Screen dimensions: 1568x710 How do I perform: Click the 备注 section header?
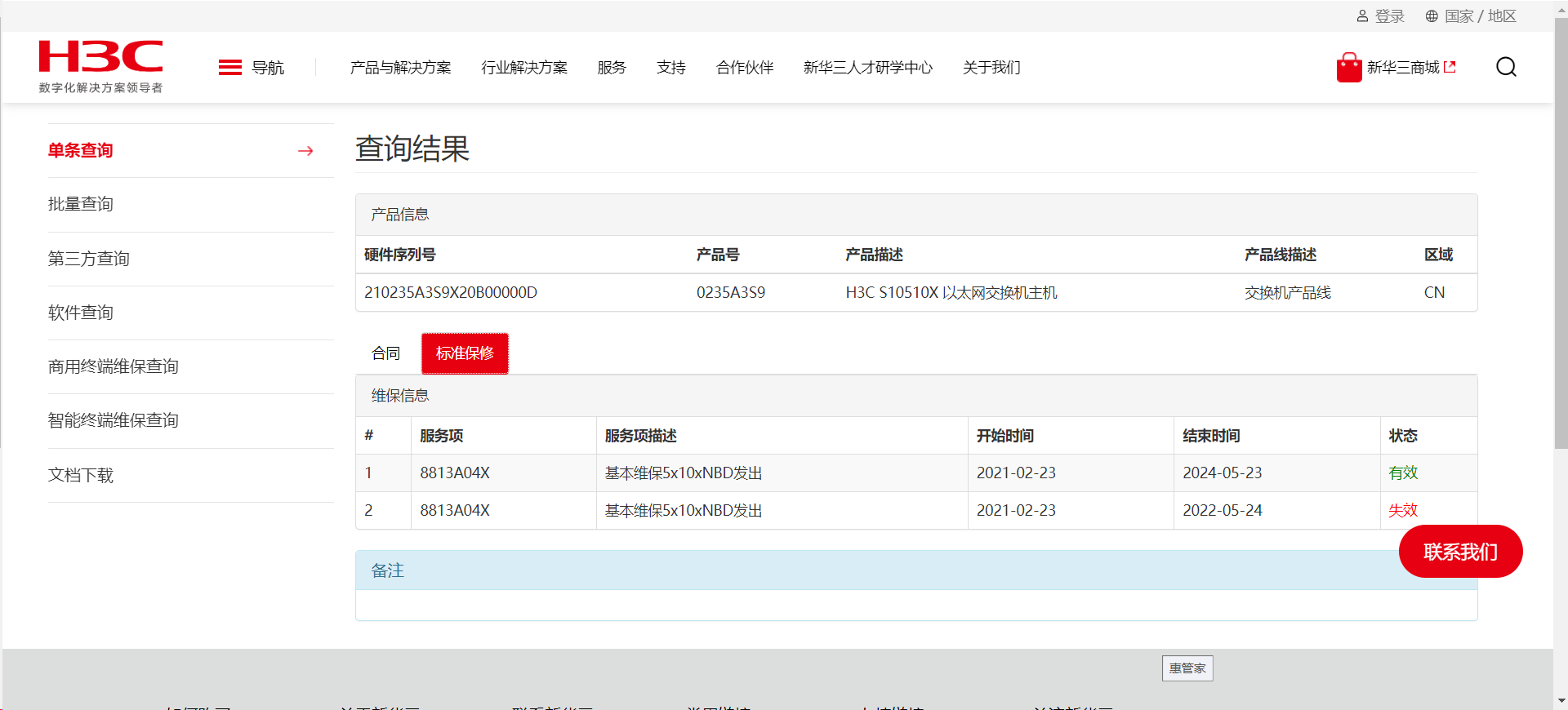916,570
